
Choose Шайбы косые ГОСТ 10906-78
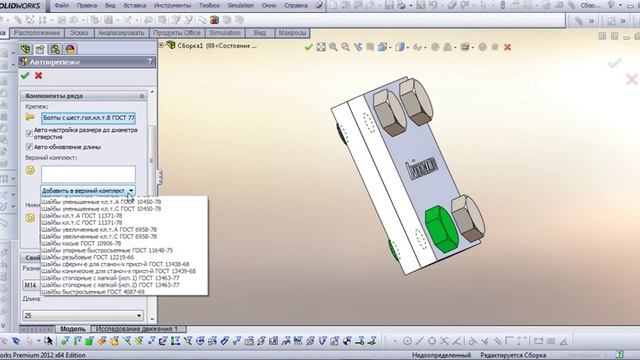click(82, 243)
